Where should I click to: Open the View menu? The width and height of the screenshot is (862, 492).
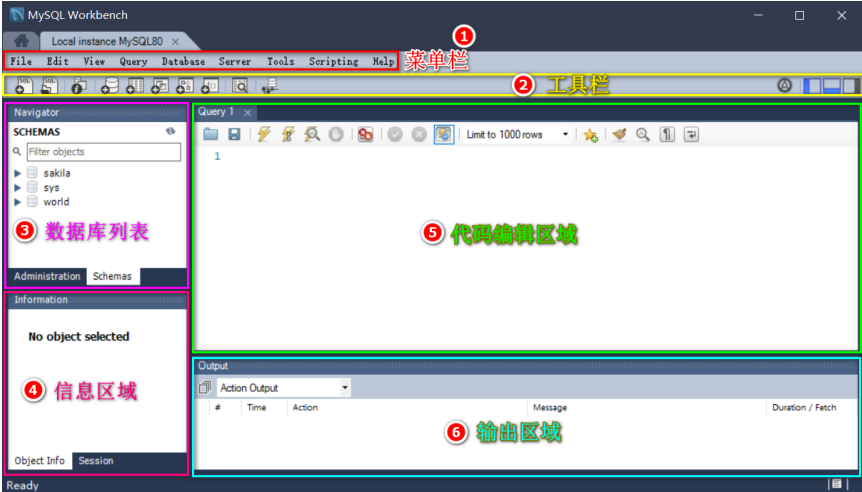(x=94, y=61)
